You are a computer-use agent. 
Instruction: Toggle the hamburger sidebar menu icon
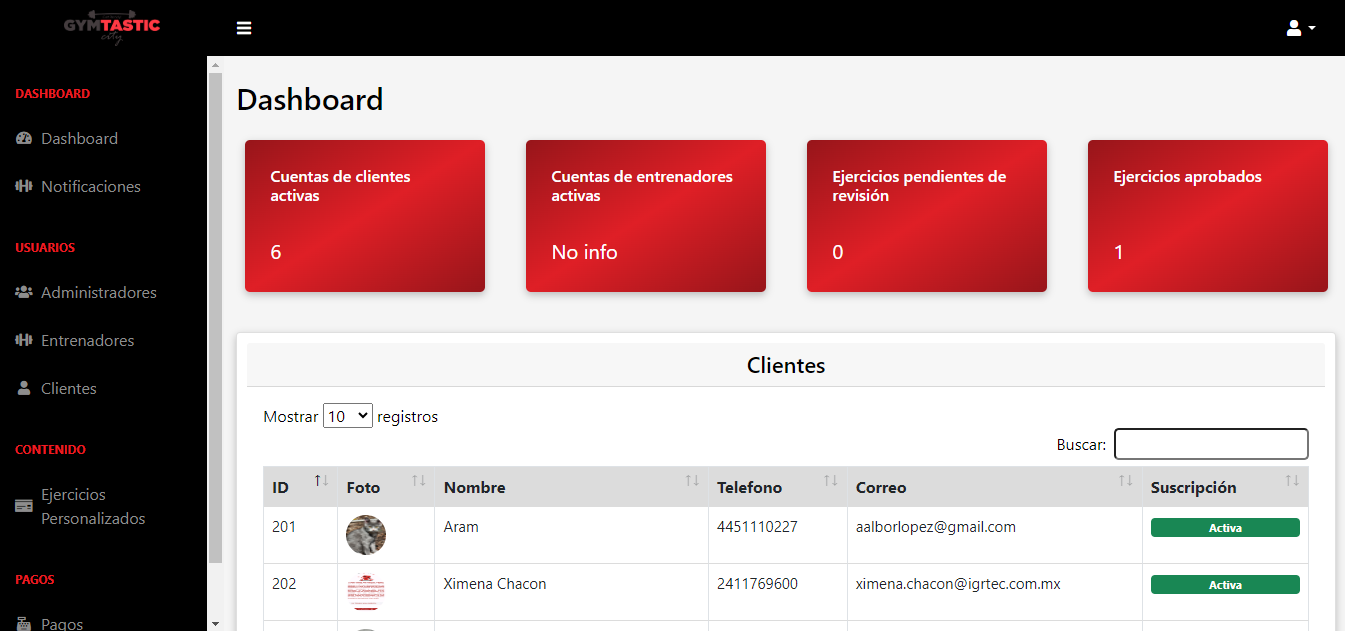[x=244, y=28]
